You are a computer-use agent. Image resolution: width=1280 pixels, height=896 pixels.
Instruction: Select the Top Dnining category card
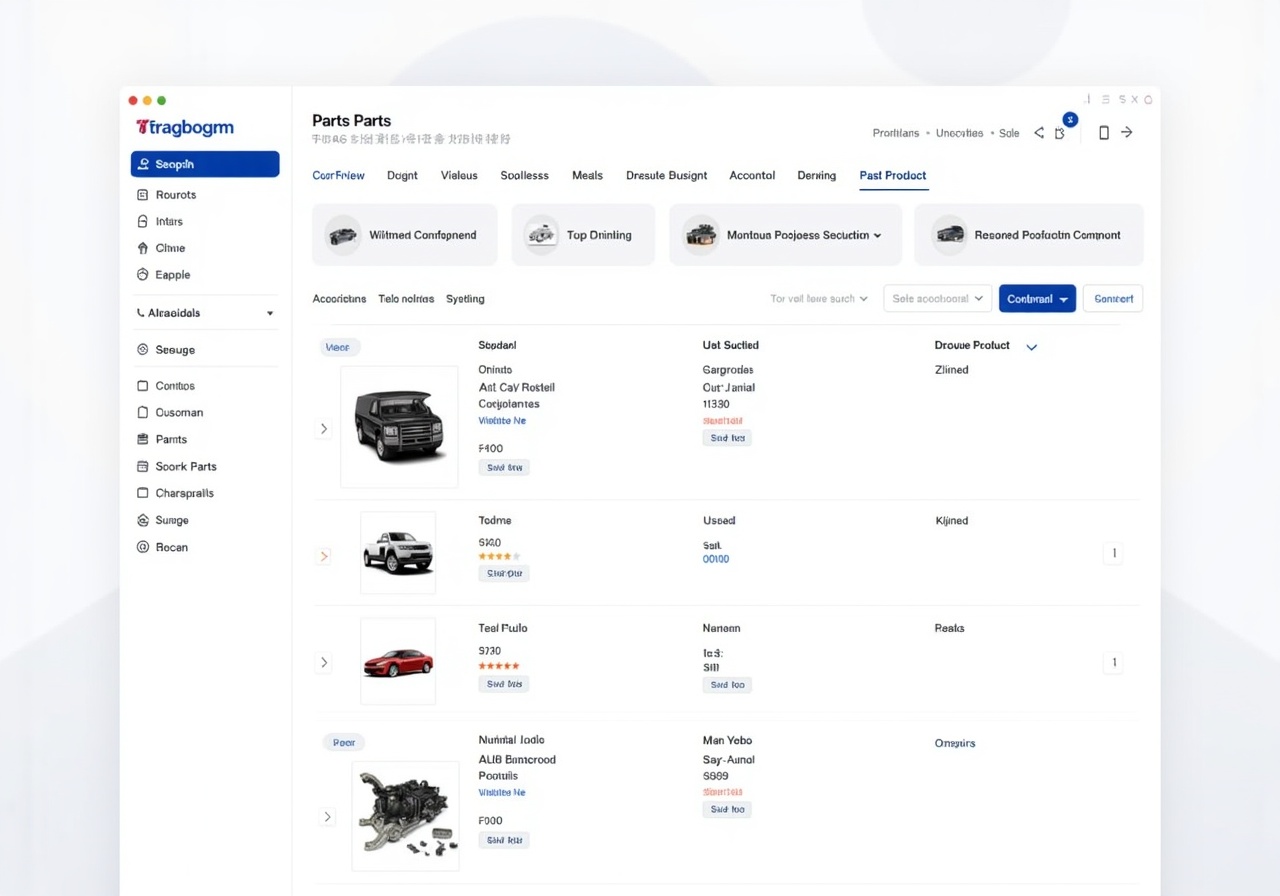(582, 235)
